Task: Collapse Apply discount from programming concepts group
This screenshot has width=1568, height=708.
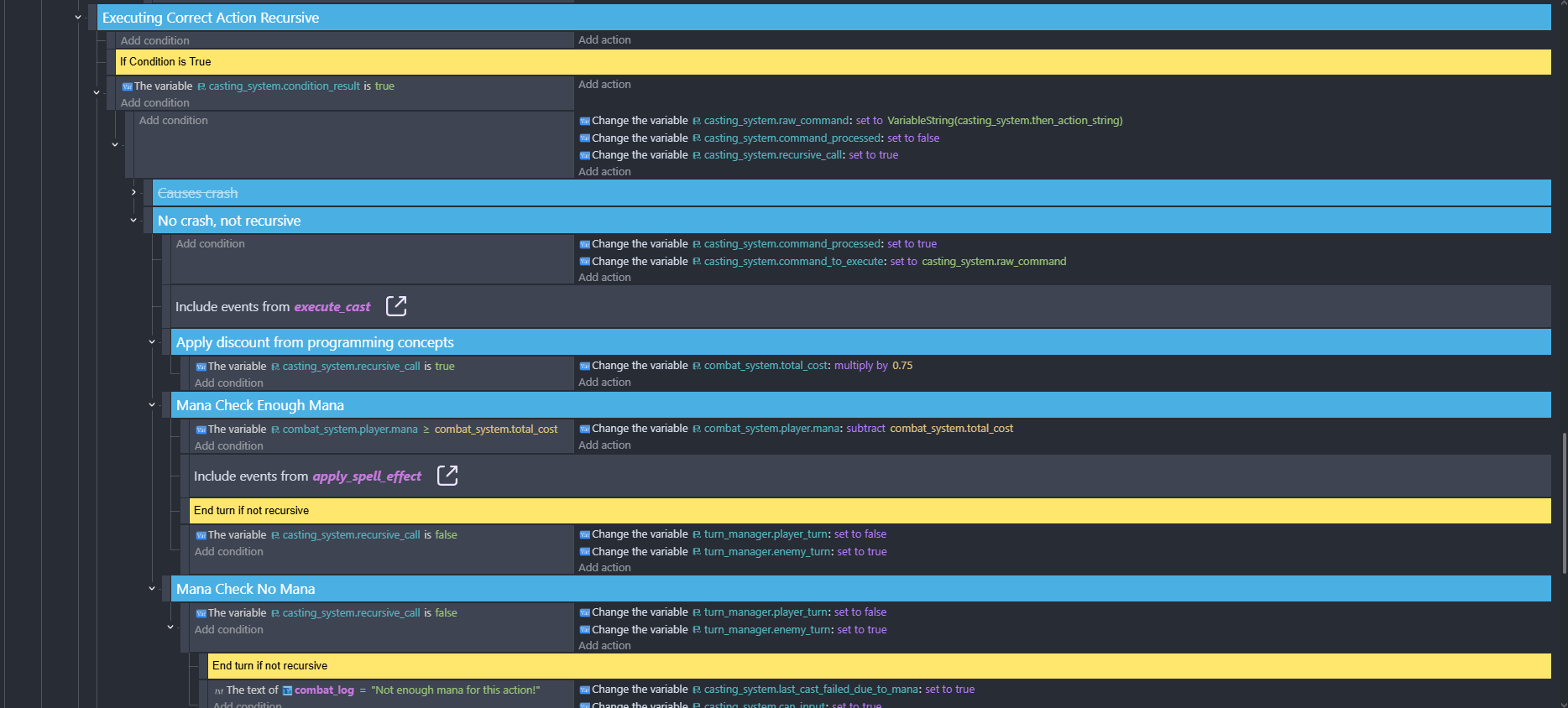Action: [x=152, y=341]
